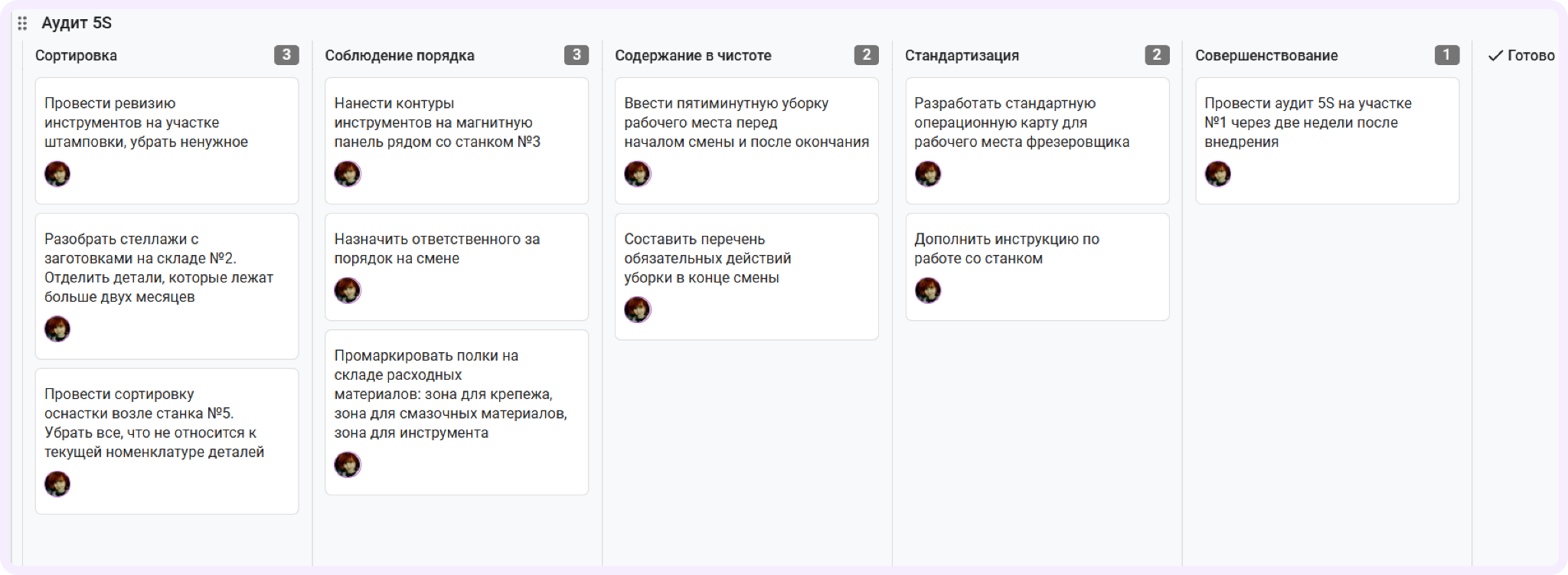This screenshot has width=1568, height=575.
Task: Click avatar on card 'Ввести пятиминутную уборку'
Action: pos(637,174)
